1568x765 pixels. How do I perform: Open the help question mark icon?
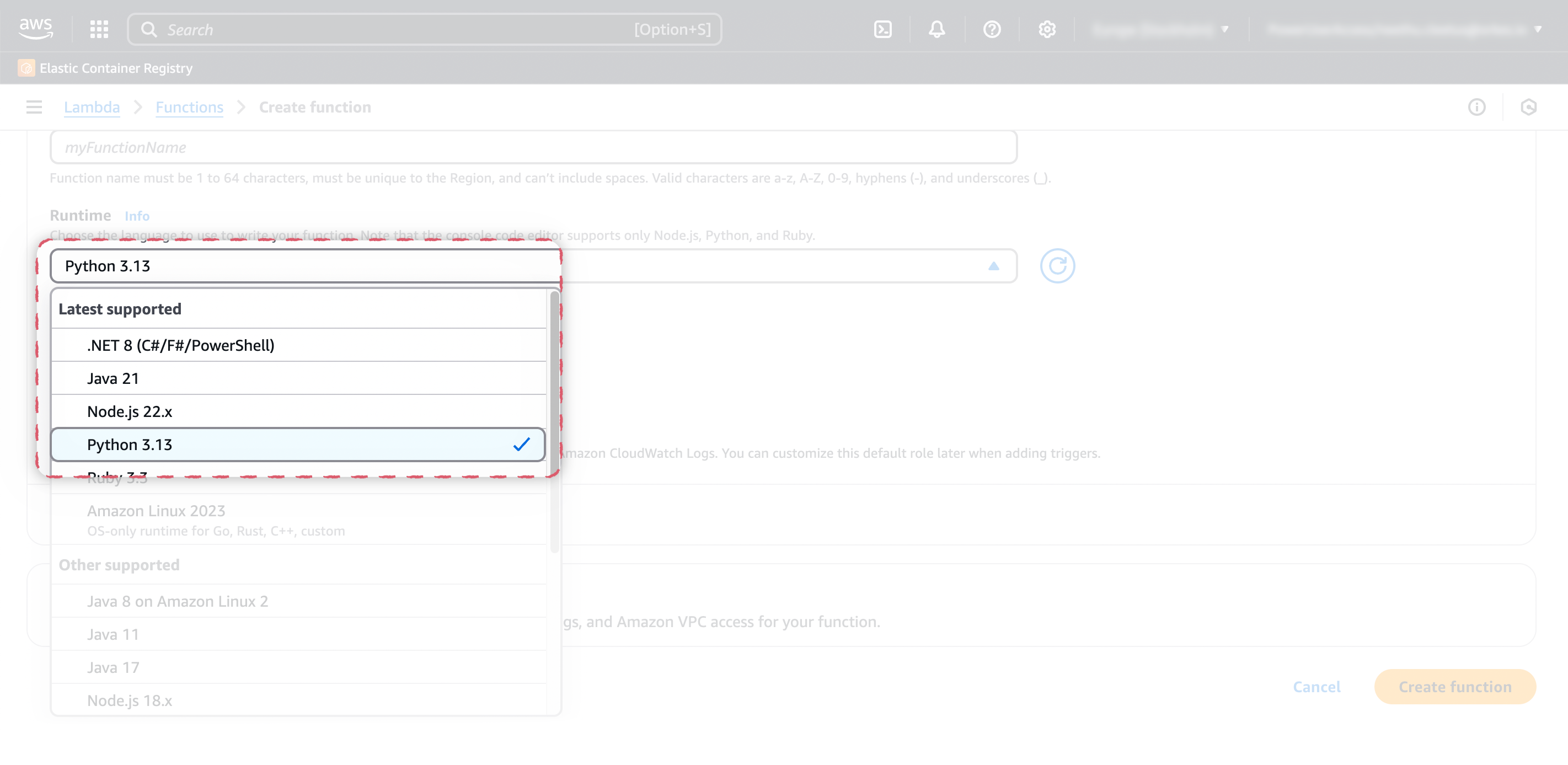coord(992,29)
